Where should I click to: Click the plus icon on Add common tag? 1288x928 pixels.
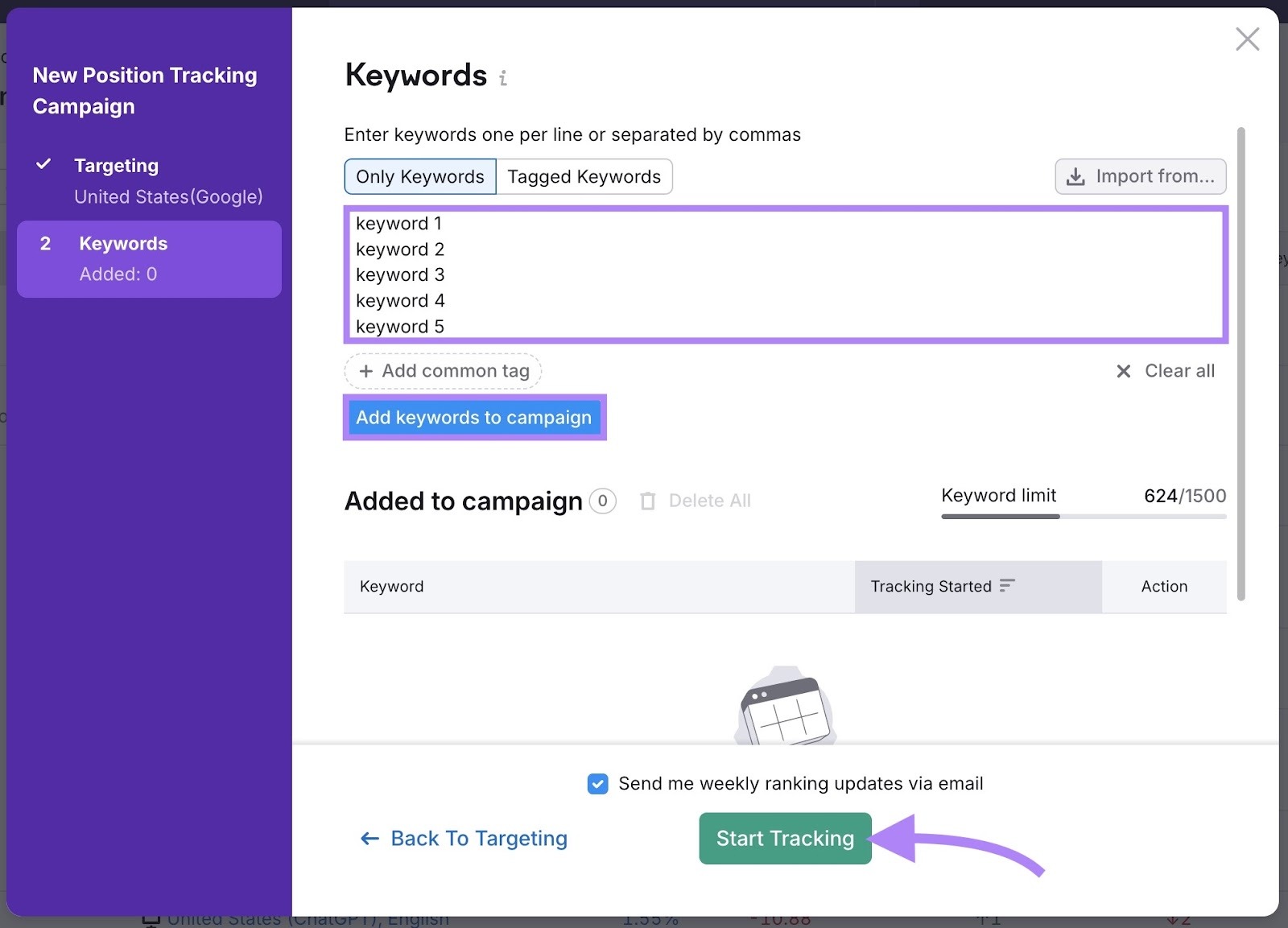pos(366,371)
